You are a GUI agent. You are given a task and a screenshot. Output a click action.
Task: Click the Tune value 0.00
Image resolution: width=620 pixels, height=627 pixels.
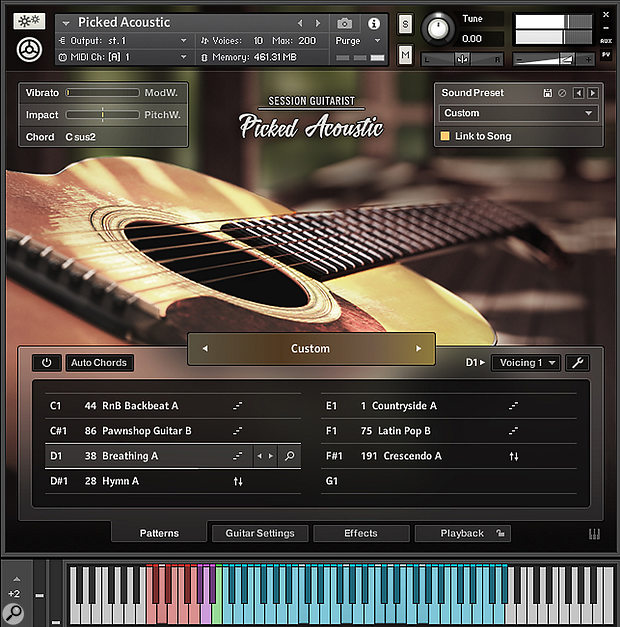472,39
